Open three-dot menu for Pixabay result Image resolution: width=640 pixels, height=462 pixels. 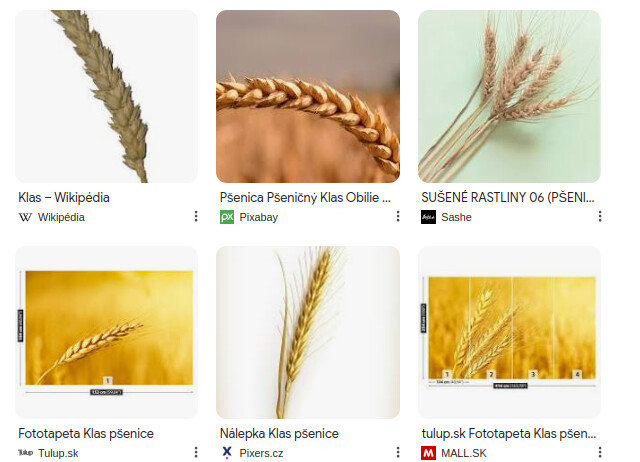398,216
